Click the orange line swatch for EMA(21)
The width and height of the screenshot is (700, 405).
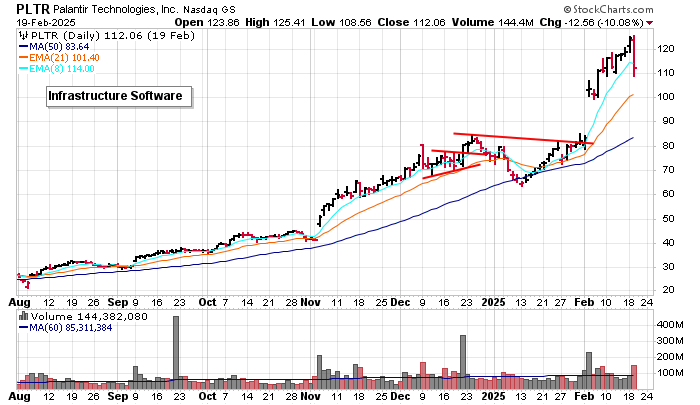pyautogui.click(x=24, y=58)
